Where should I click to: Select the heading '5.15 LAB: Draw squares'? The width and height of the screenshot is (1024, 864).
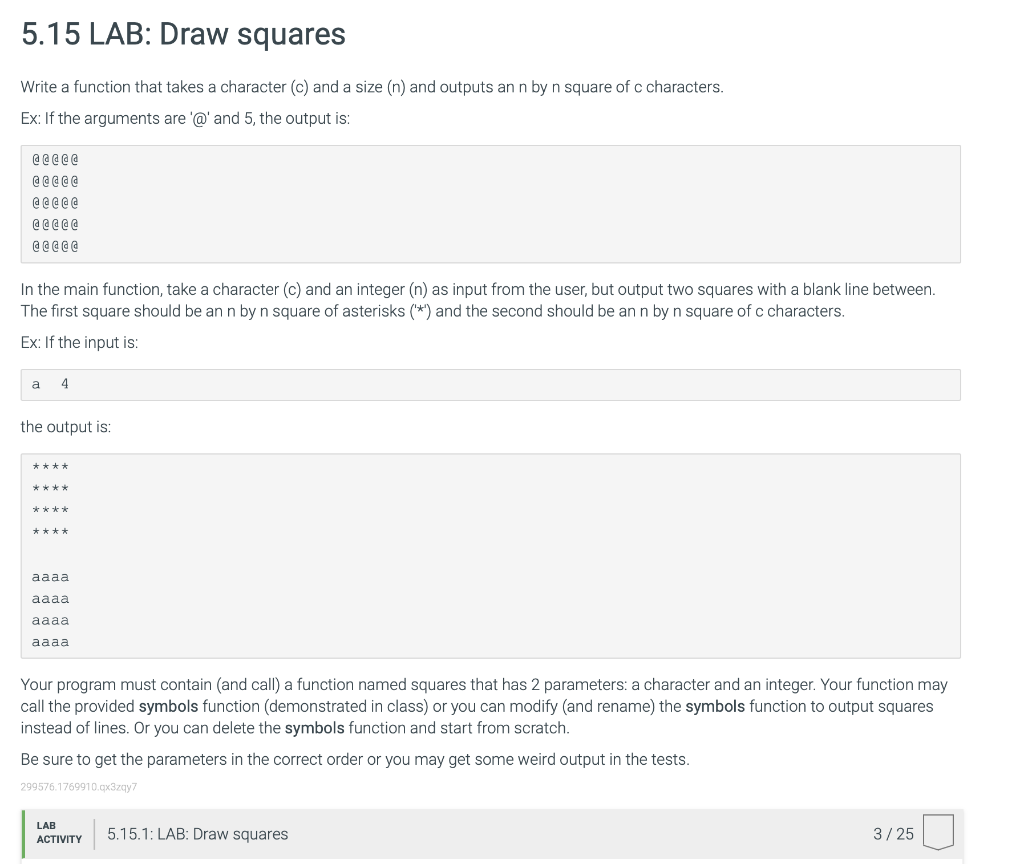coord(182,33)
